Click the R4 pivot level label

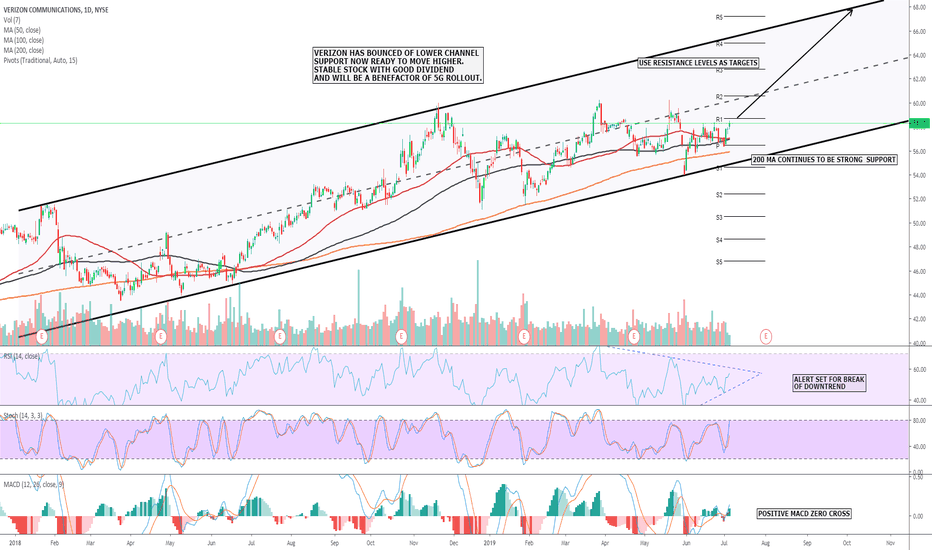[719, 44]
